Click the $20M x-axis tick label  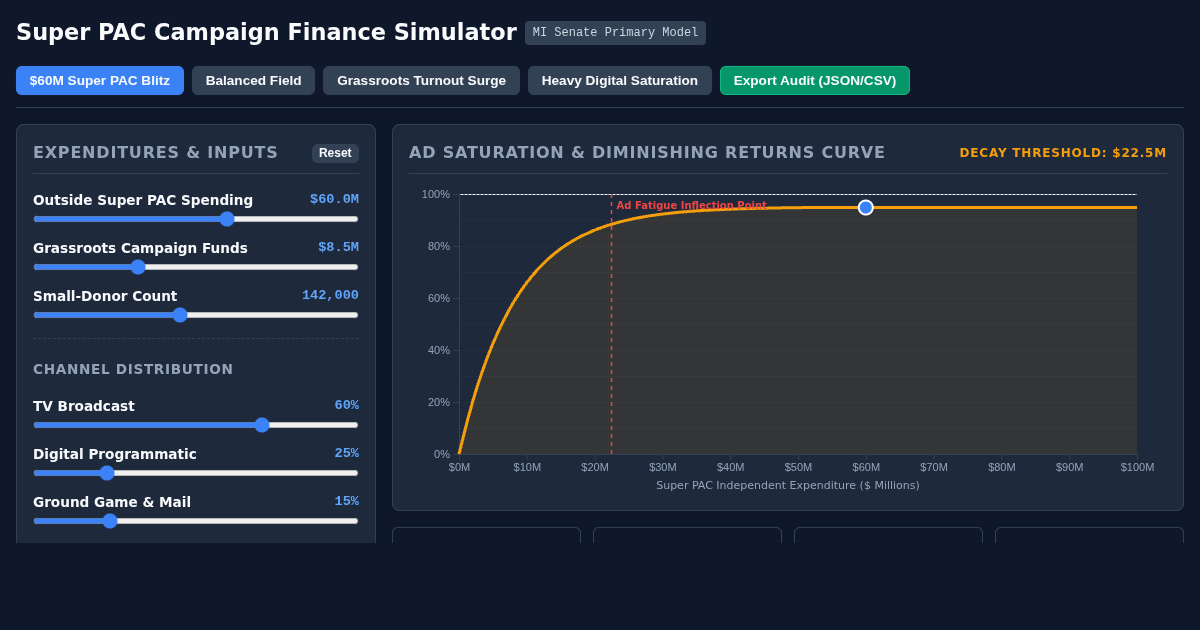tap(595, 467)
